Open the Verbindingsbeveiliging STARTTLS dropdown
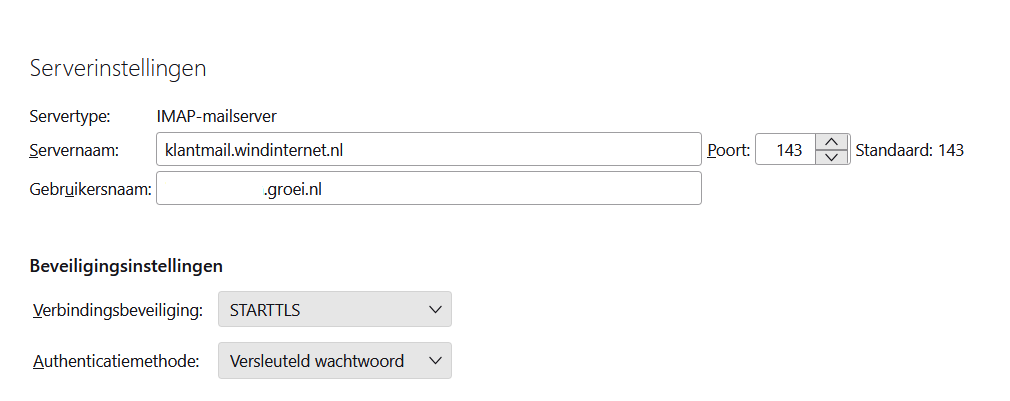The image size is (1010, 401). (334, 310)
